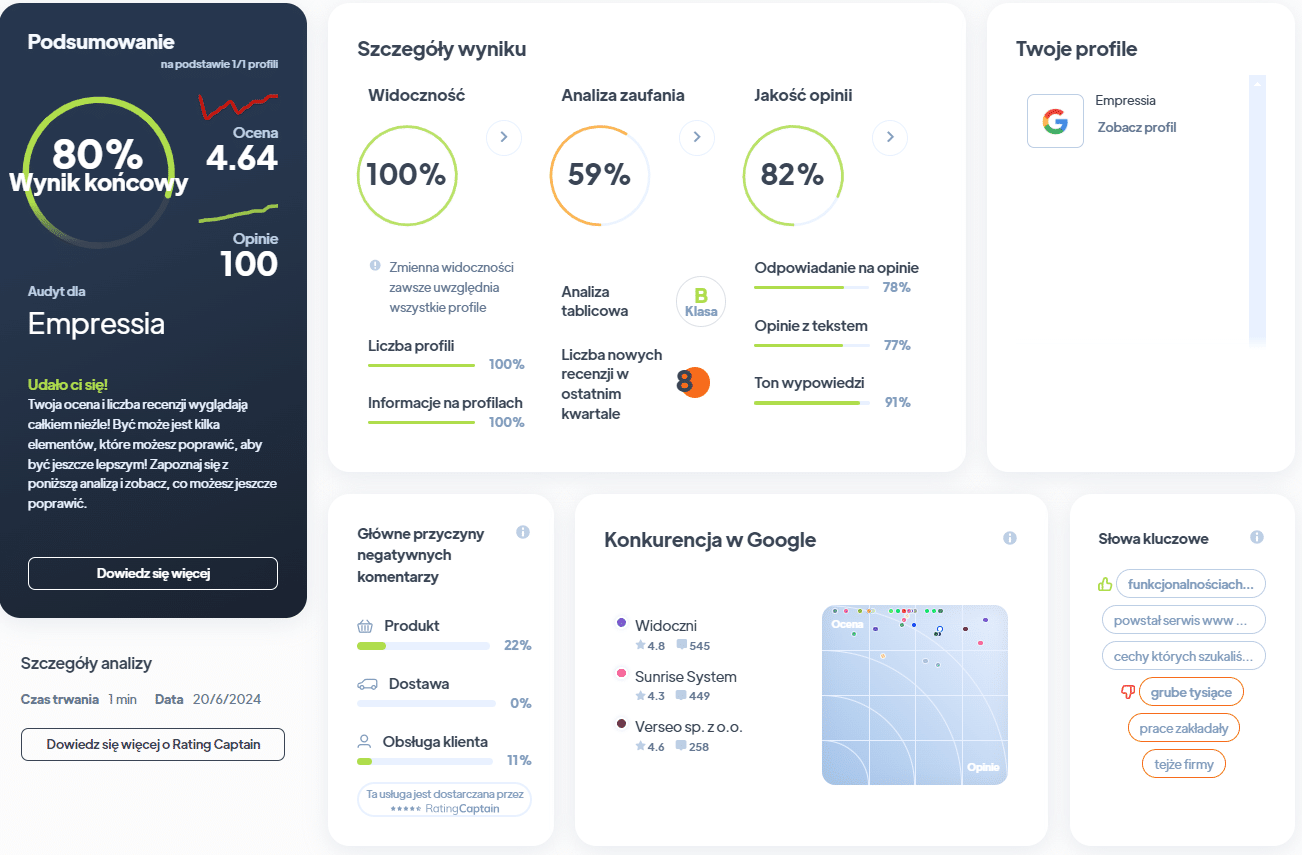Click the Verseo sp. z o.o. competitor dot
The height and width of the screenshot is (855, 1302).
tap(621, 724)
